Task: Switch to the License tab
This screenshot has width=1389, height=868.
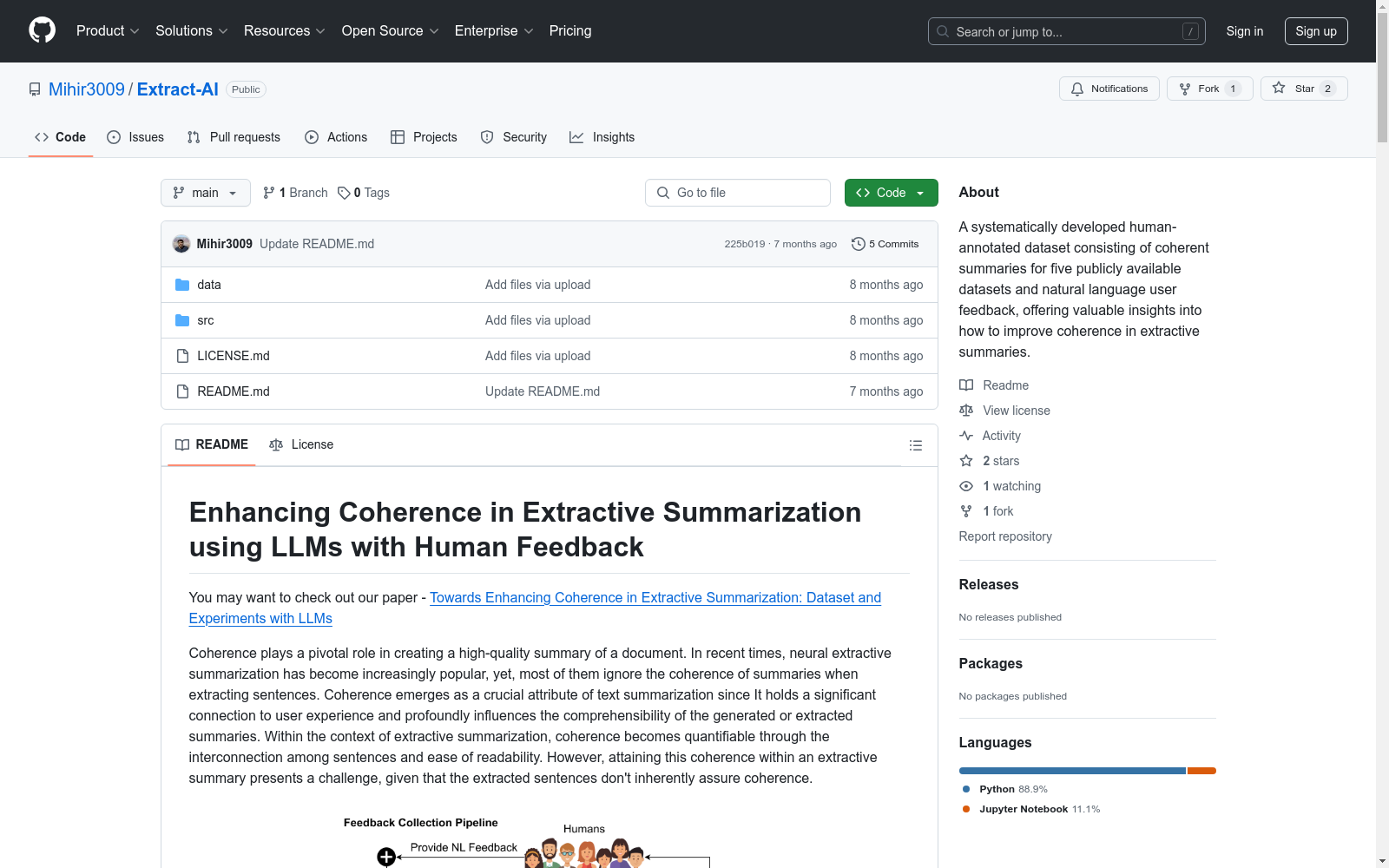Action: 301,444
